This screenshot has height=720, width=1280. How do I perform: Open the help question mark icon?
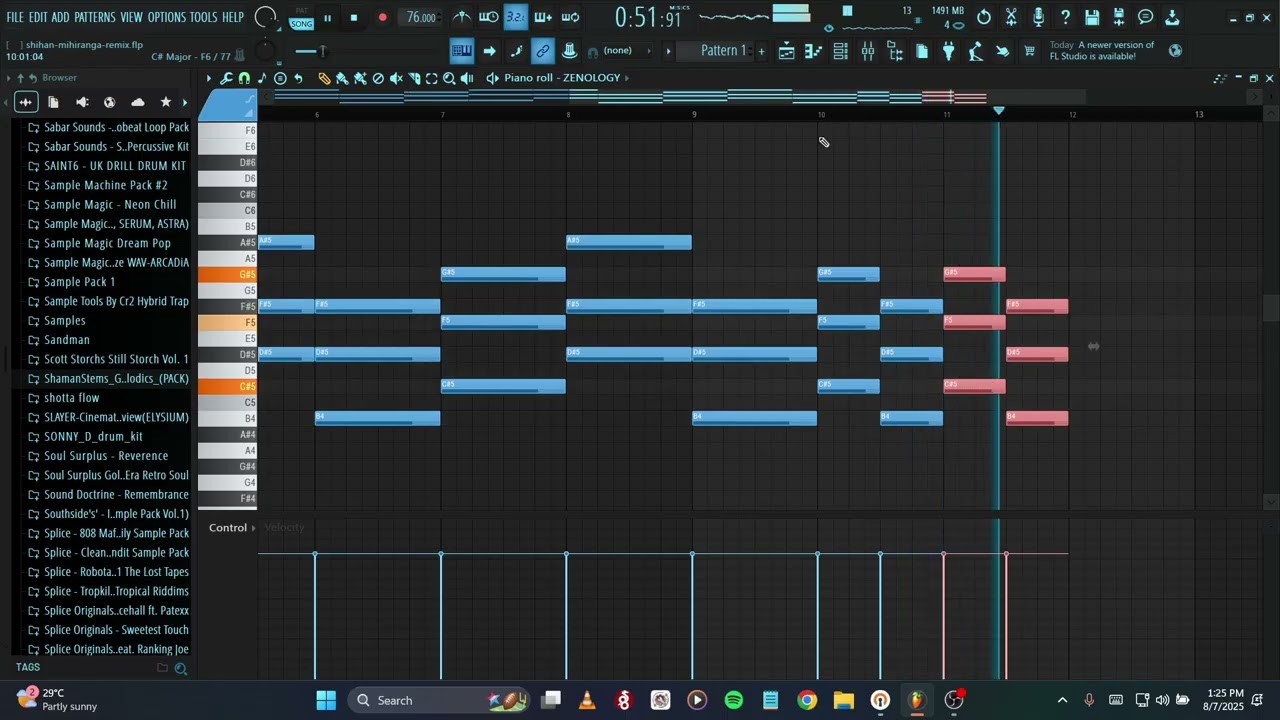(x=1065, y=17)
